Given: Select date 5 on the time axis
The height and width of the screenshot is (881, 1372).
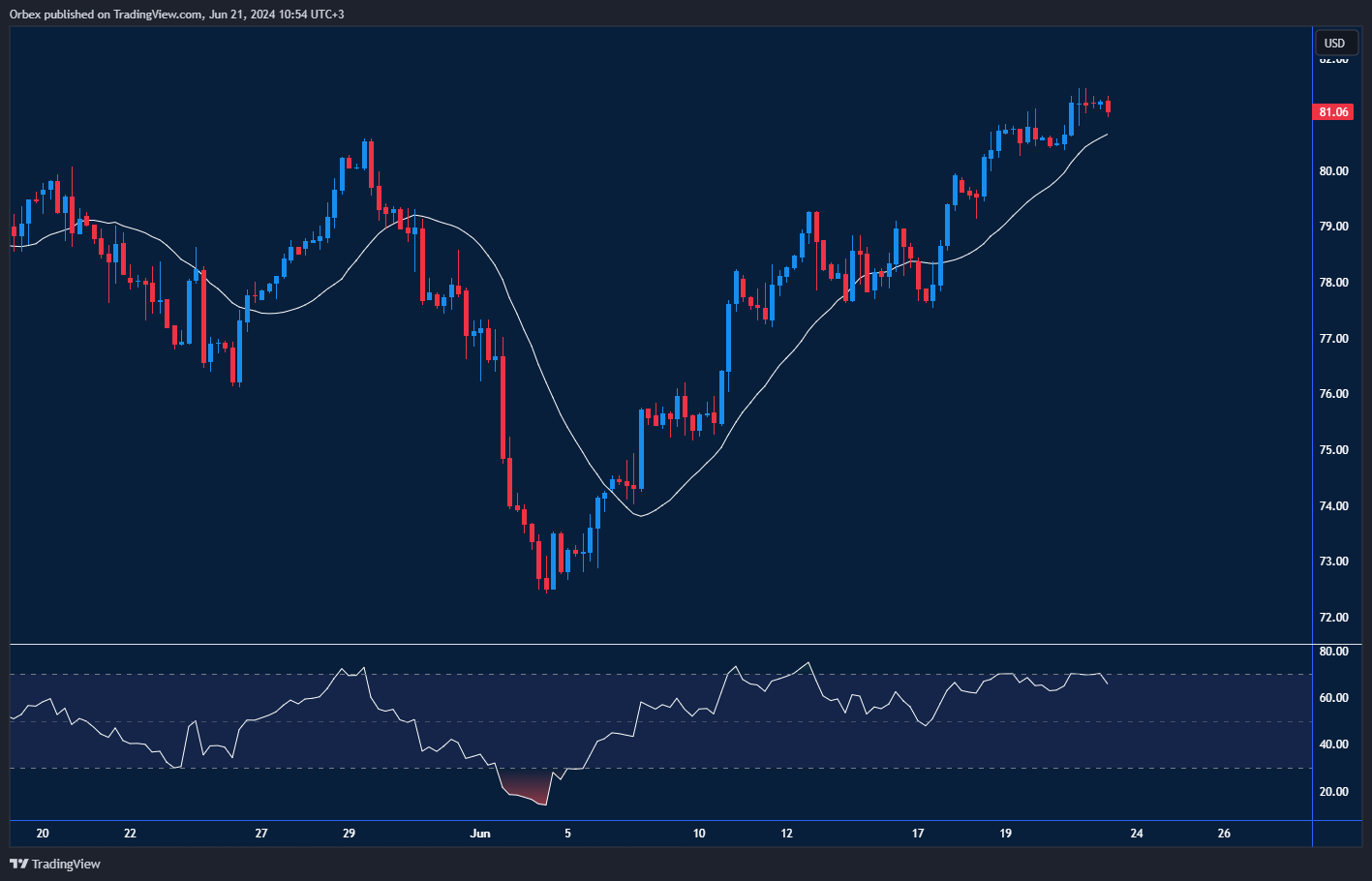Looking at the screenshot, I should [568, 834].
